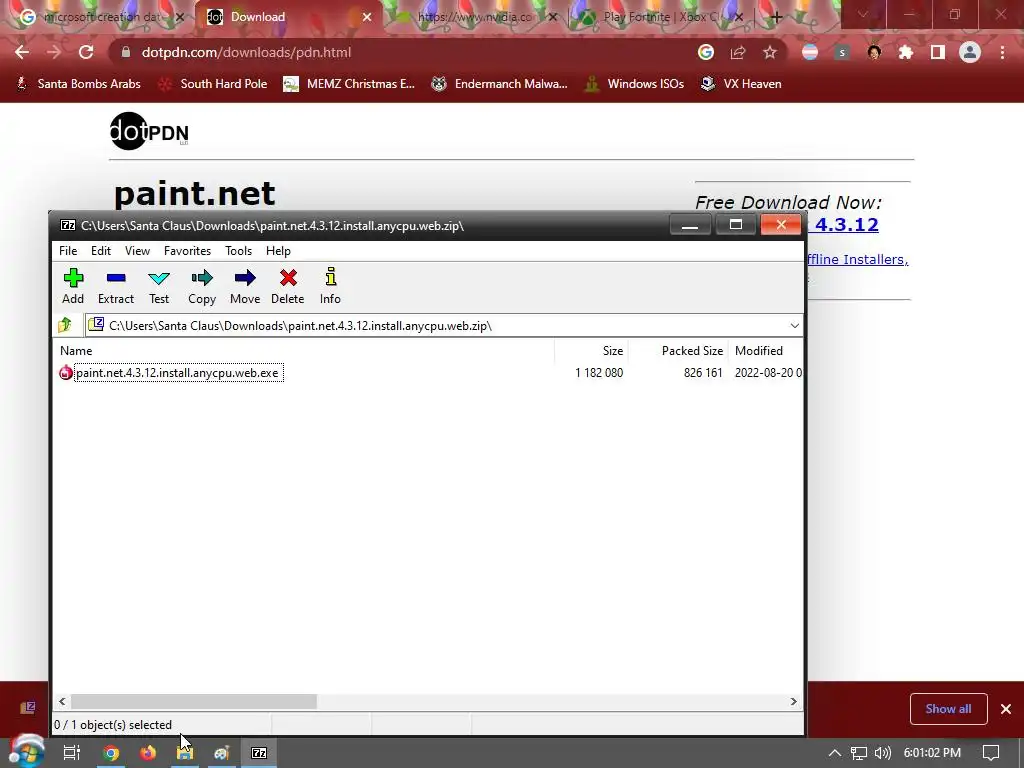Viewport: 1024px width, 768px height.
Task: Open the Tools menu
Action: 238,251
